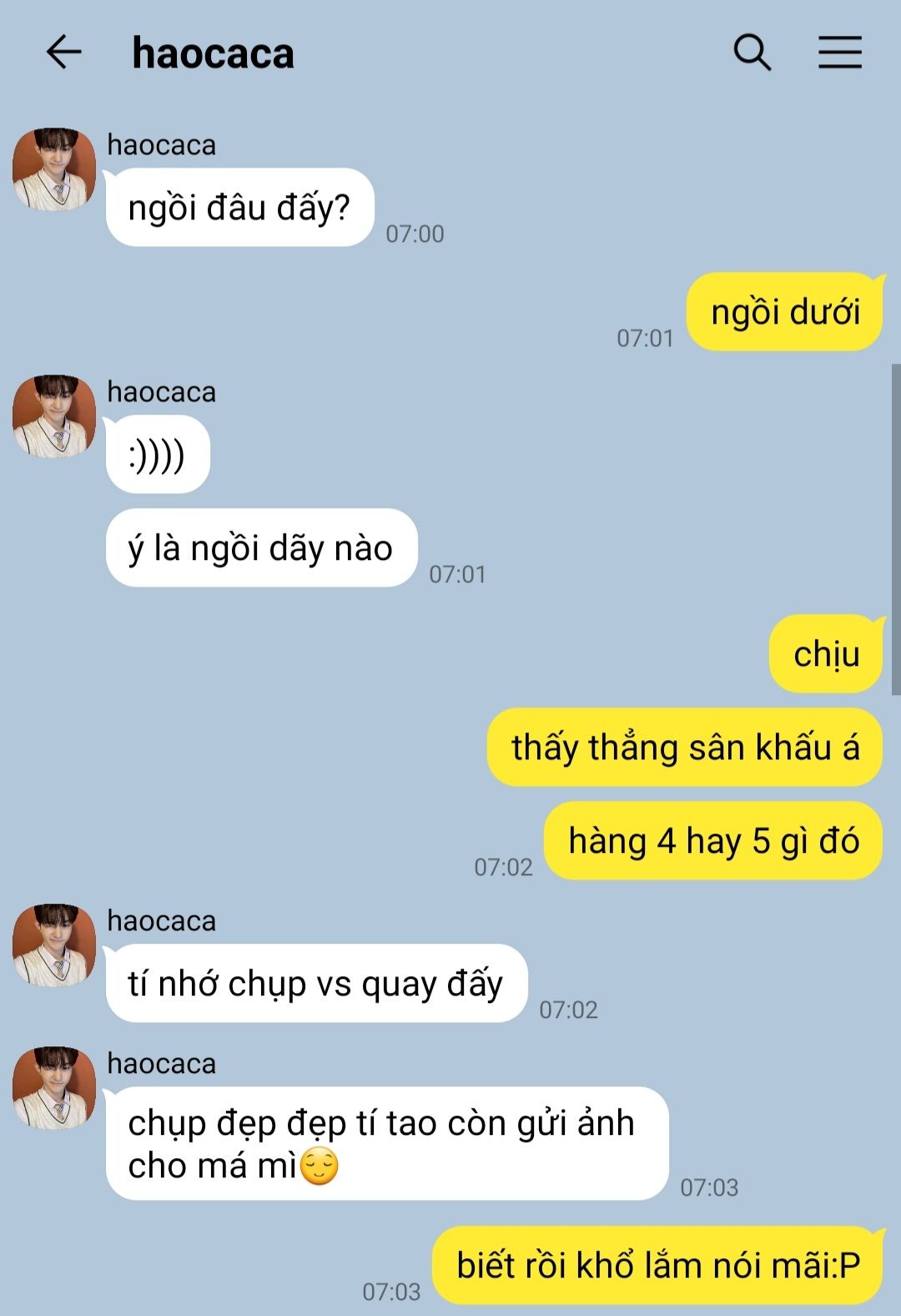
Task: Select the message 'ngồi đâu đấy?'
Action: (239, 207)
